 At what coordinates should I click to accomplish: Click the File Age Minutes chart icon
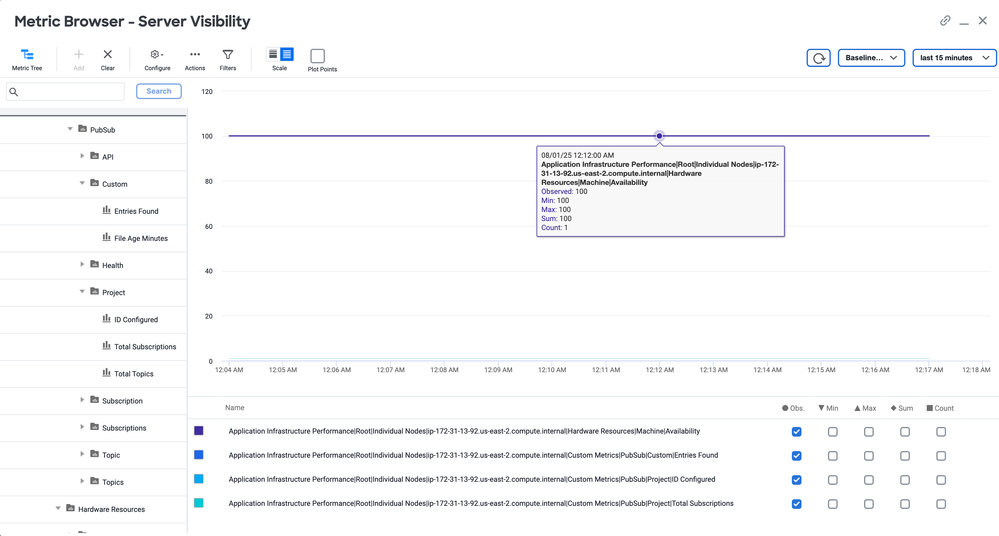coord(106,237)
